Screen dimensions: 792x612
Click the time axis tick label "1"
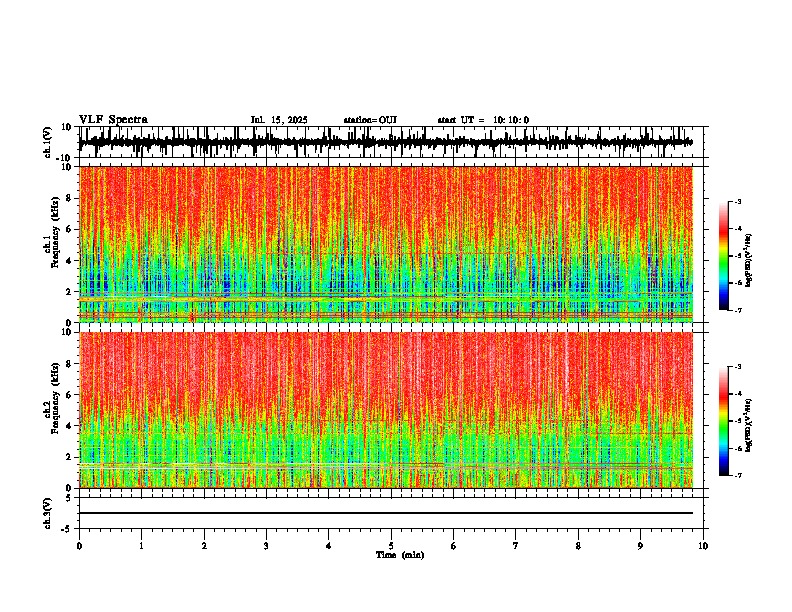point(141,546)
